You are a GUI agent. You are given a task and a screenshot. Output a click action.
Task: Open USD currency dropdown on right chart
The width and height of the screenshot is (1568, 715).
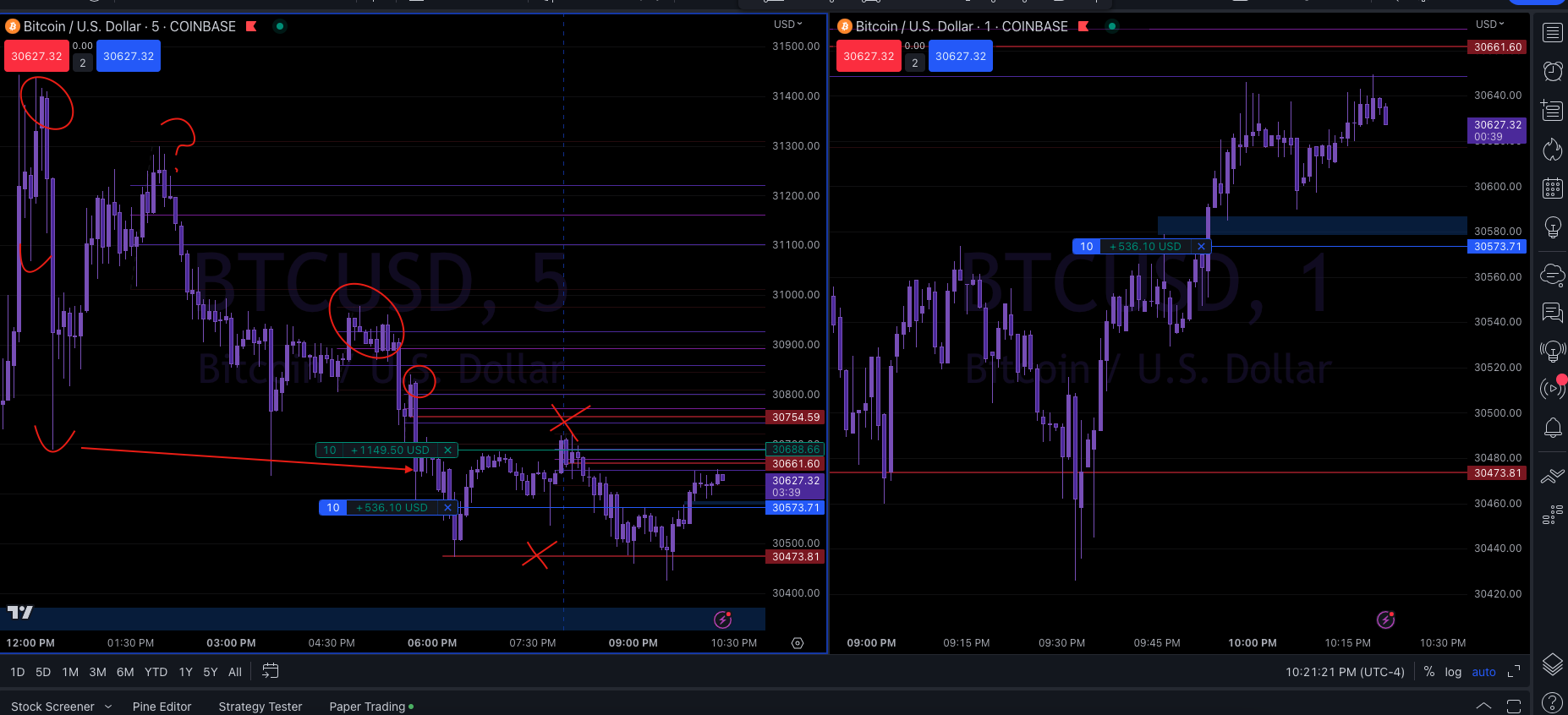[x=1489, y=24]
